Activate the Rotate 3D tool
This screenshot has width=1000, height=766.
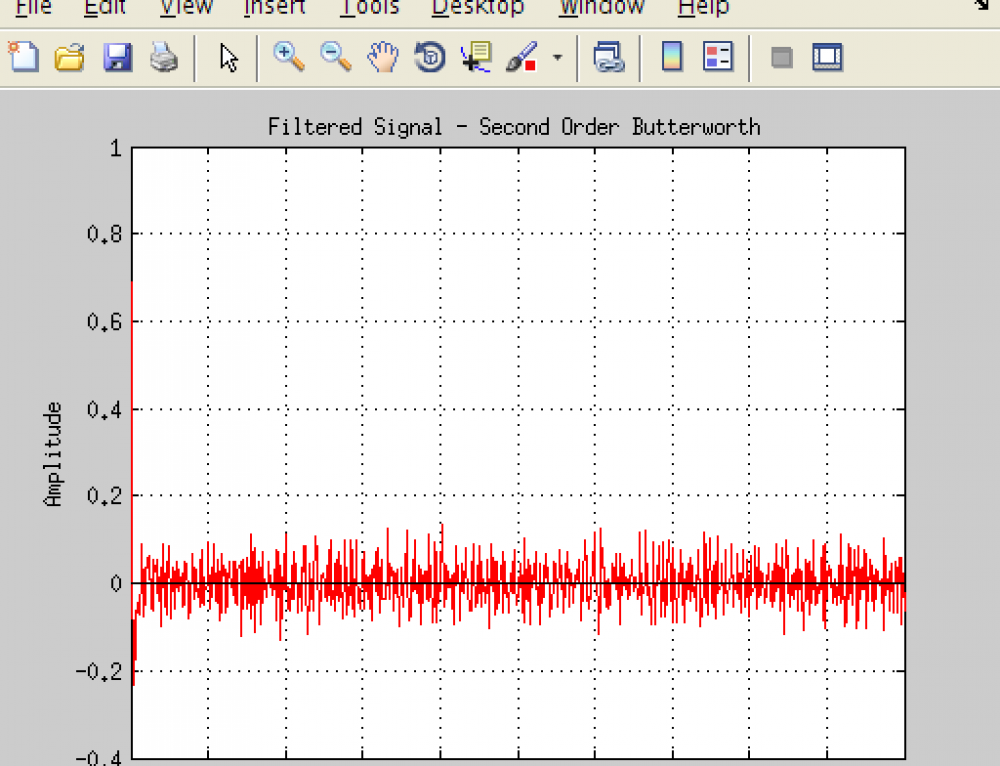point(429,57)
